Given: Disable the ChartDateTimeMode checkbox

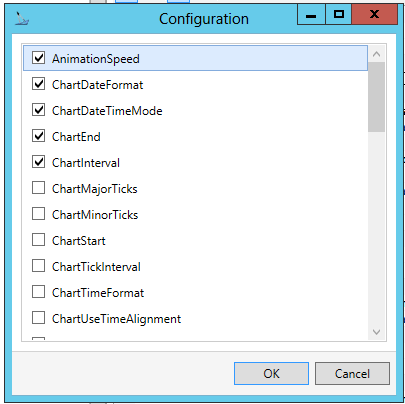Looking at the screenshot, I should tap(39, 110).
